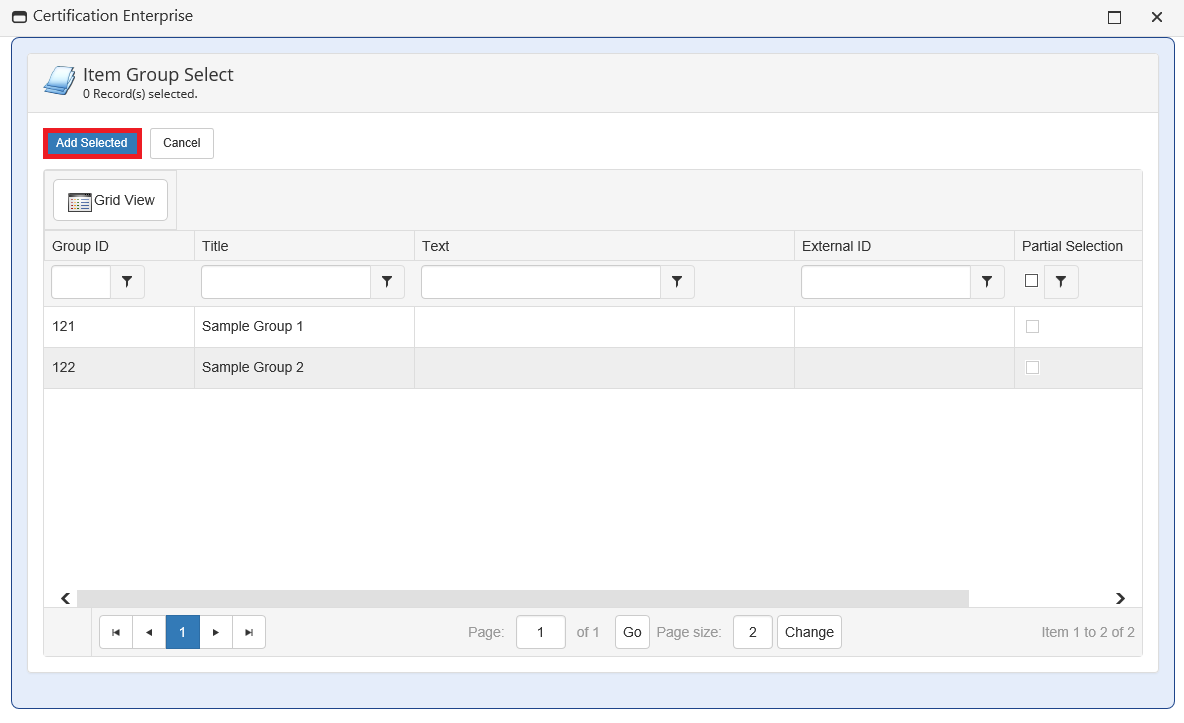This screenshot has width=1184, height=723.
Task: Click the Text column filter funnel
Action: 677,282
